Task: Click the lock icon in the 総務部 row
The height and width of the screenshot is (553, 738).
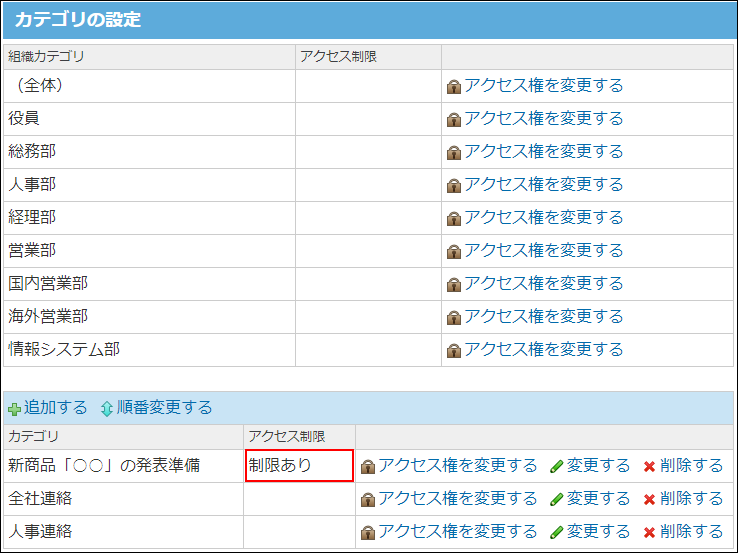Action: (454, 153)
